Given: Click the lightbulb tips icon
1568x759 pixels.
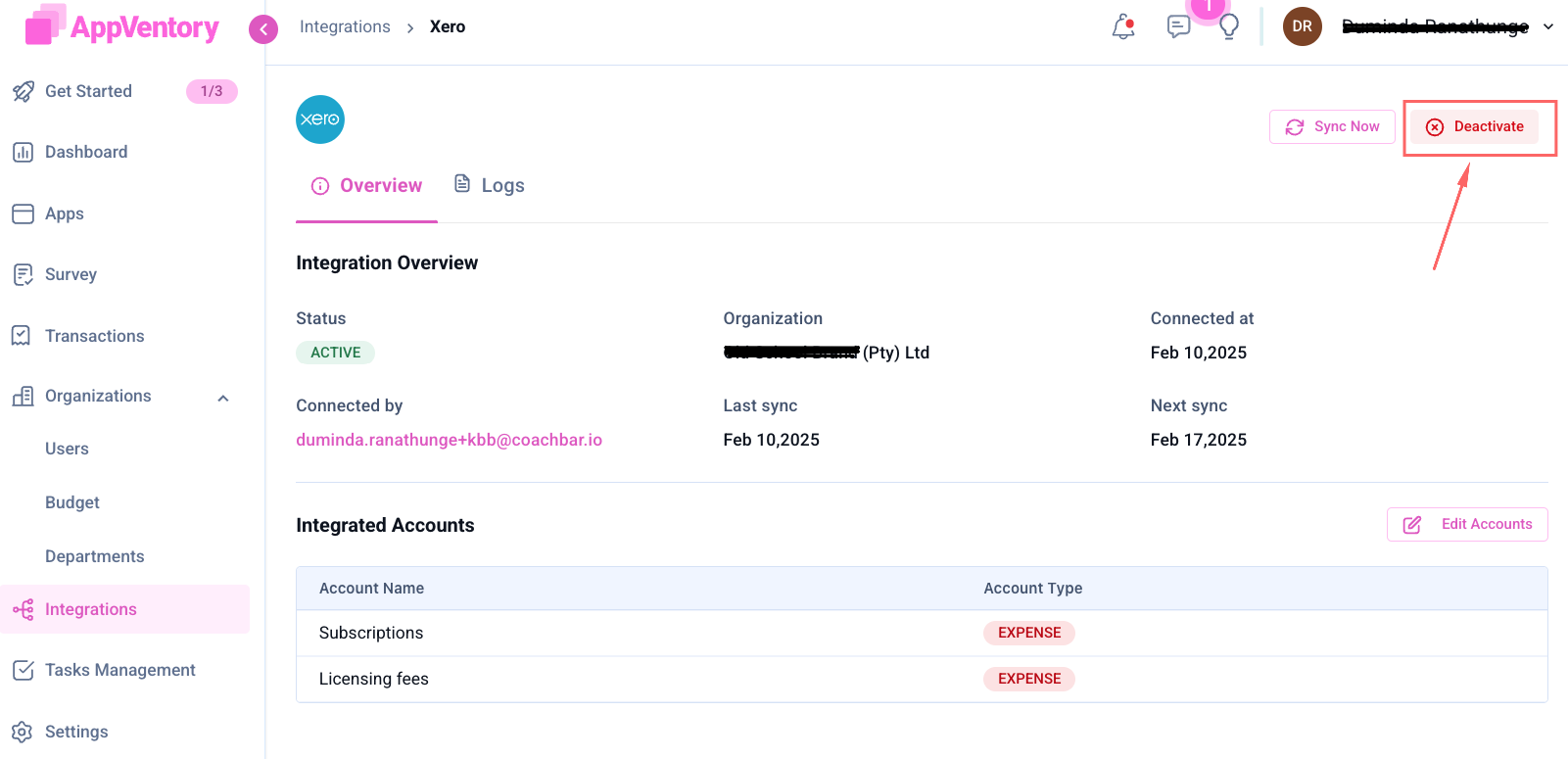Looking at the screenshot, I should point(1229,26).
